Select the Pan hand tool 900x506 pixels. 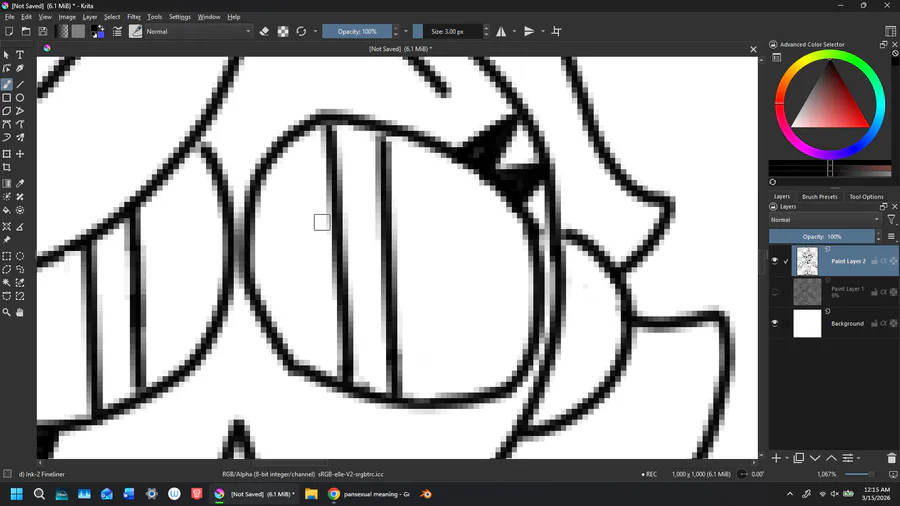click(20, 313)
